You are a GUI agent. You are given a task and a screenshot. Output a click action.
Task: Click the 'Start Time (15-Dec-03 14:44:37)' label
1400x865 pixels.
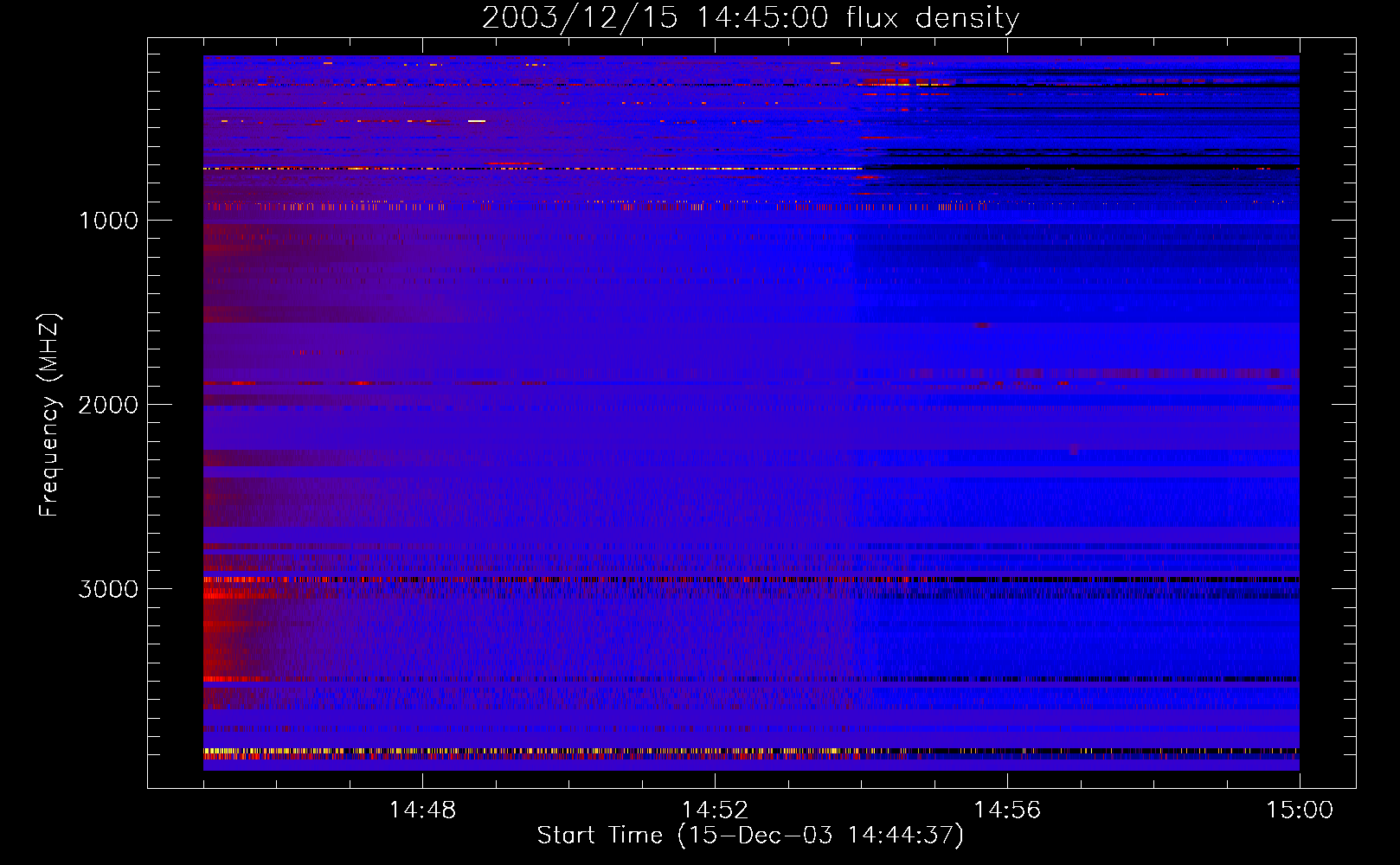[x=750, y=836]
